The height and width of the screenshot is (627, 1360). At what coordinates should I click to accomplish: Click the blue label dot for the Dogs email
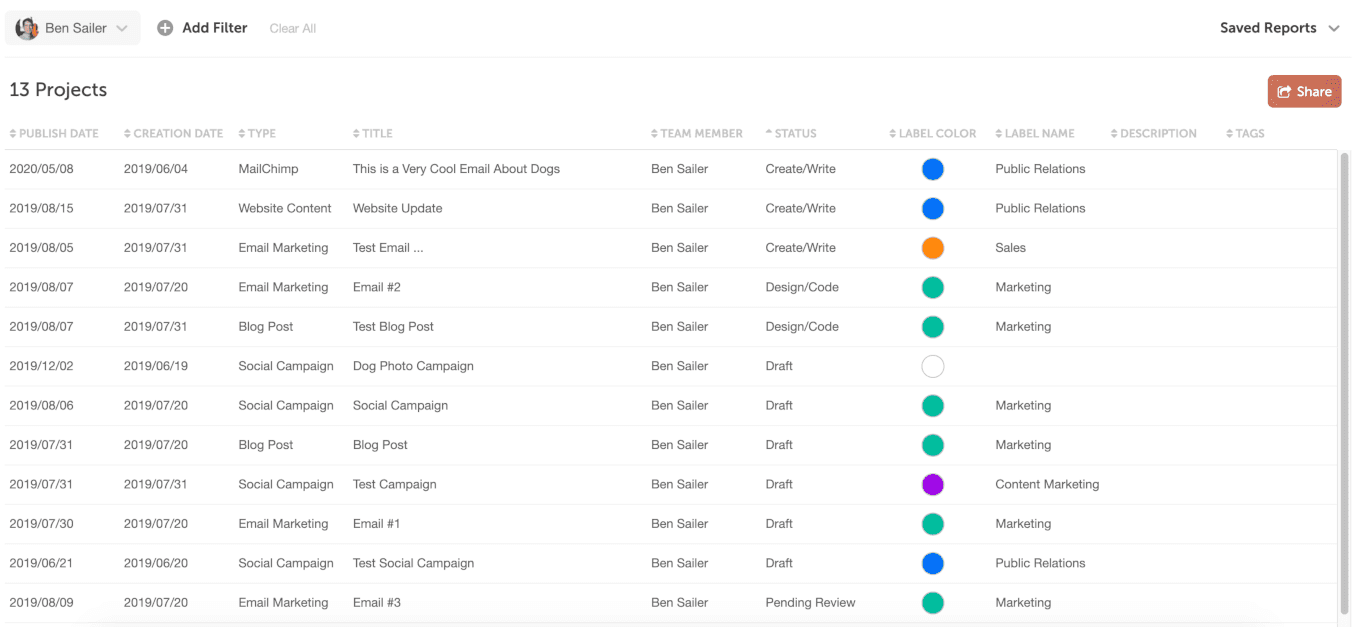coord(933,169)
